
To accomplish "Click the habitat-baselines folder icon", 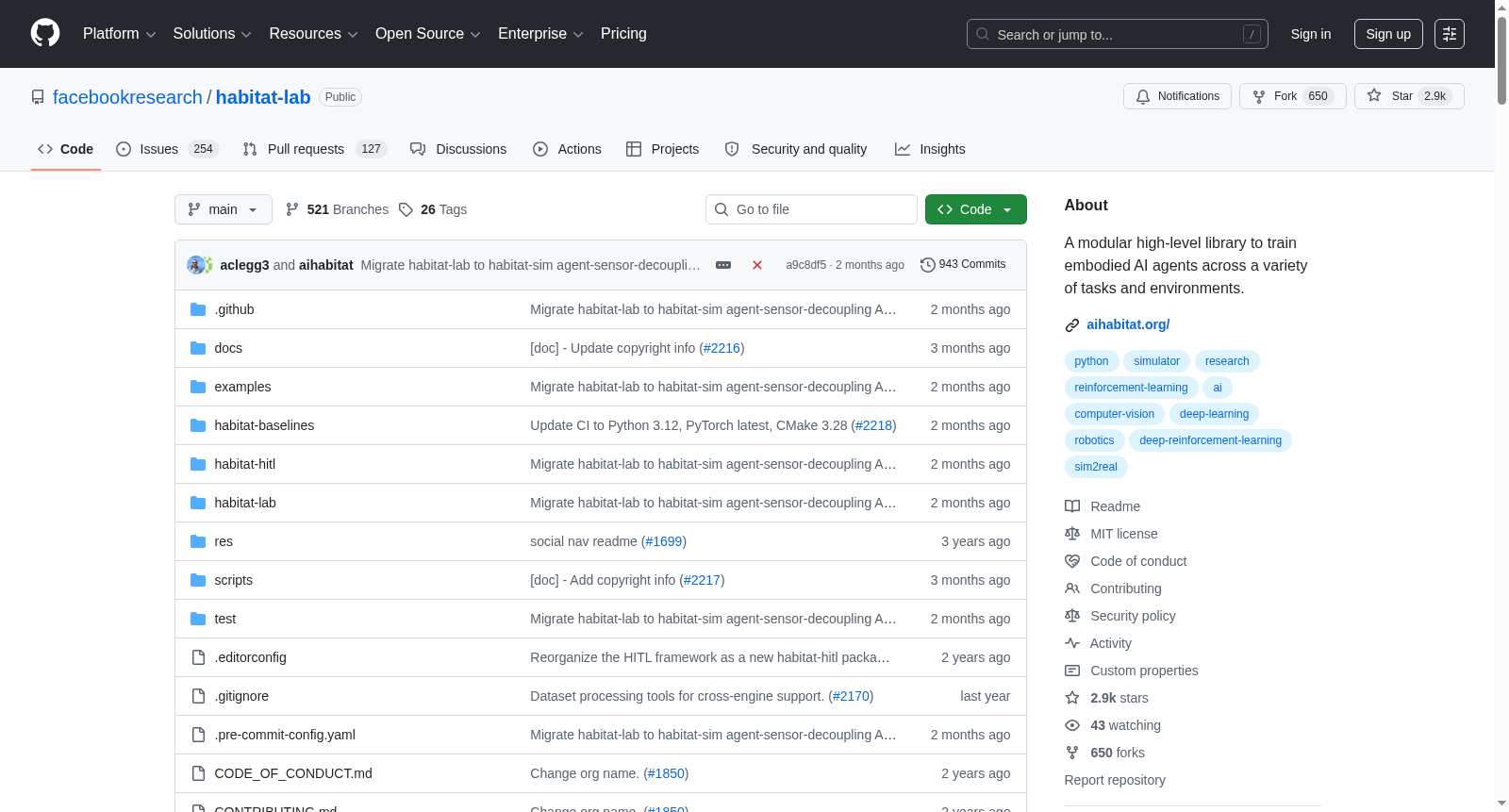I will click(x=198, y=425).
